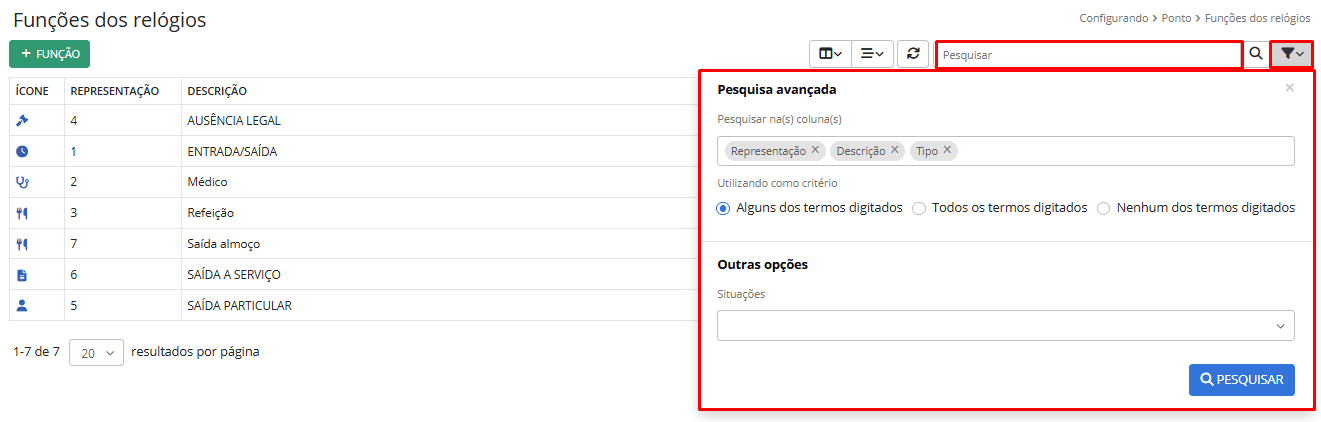Select 'Nenhum dos termos digitados' radio option
This screenshot has width=1321, height=422.
click(x=1104, y=208)
